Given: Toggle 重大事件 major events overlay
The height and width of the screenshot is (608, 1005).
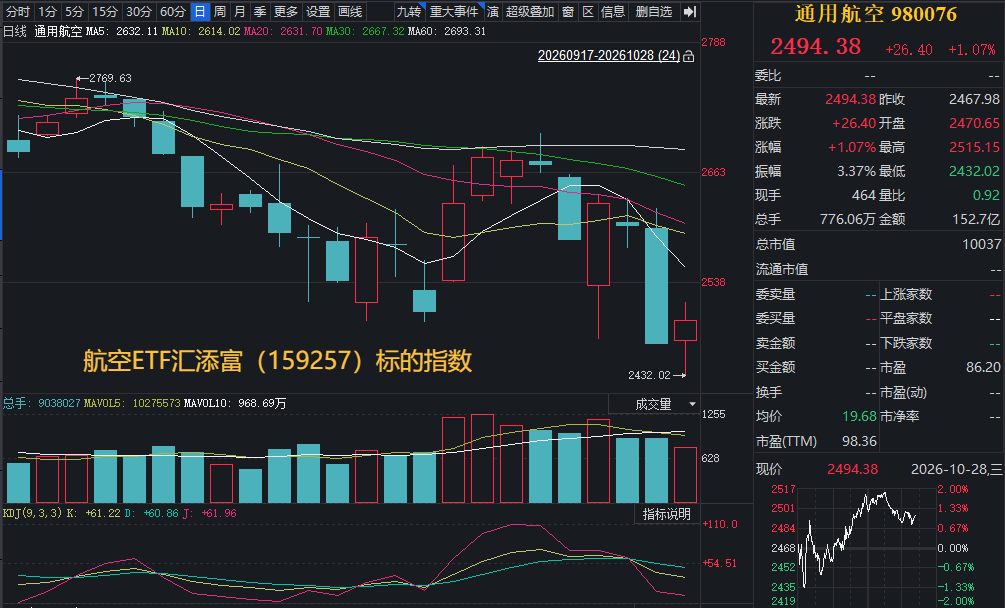Looking at the screenshot, I should [x=454, y=12].
